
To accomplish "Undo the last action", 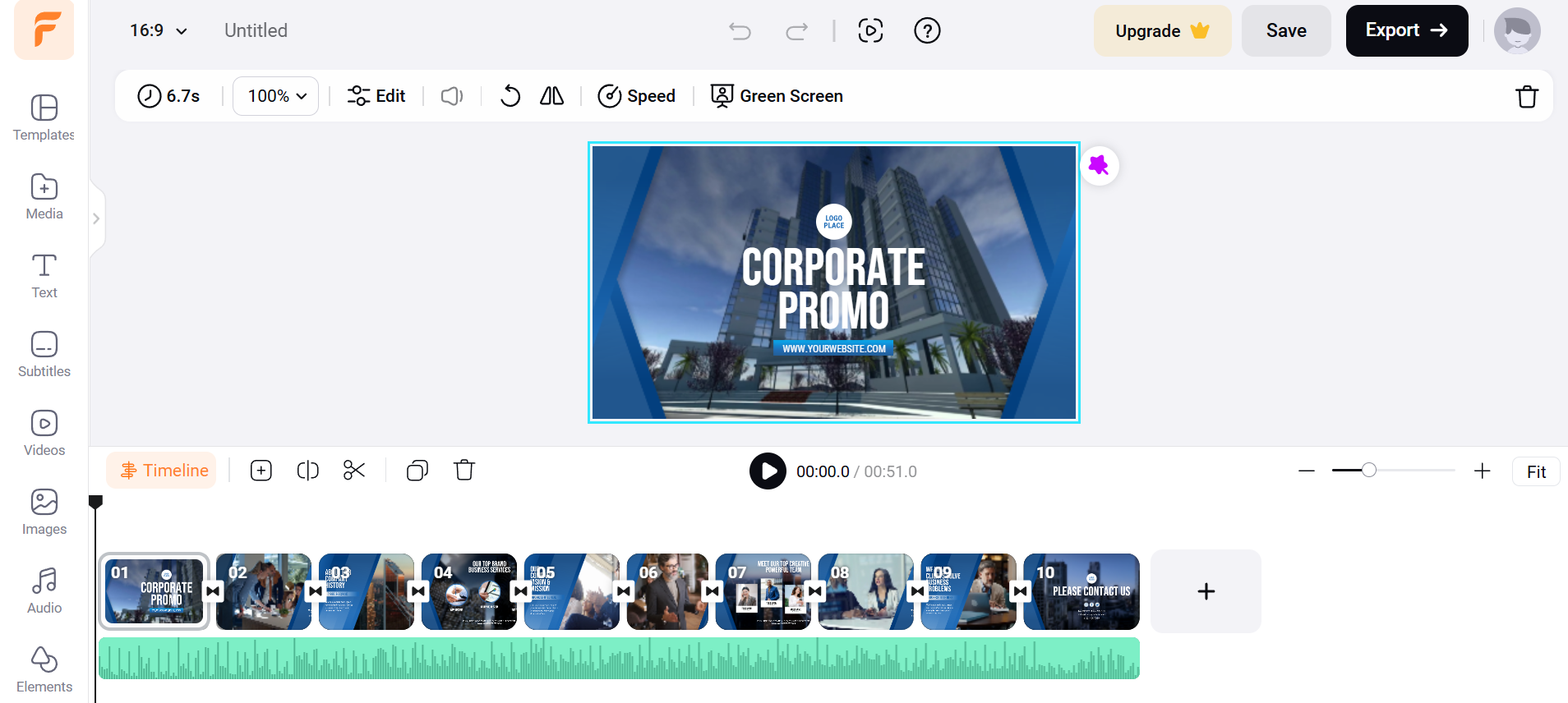I will (x=740, y=31).
